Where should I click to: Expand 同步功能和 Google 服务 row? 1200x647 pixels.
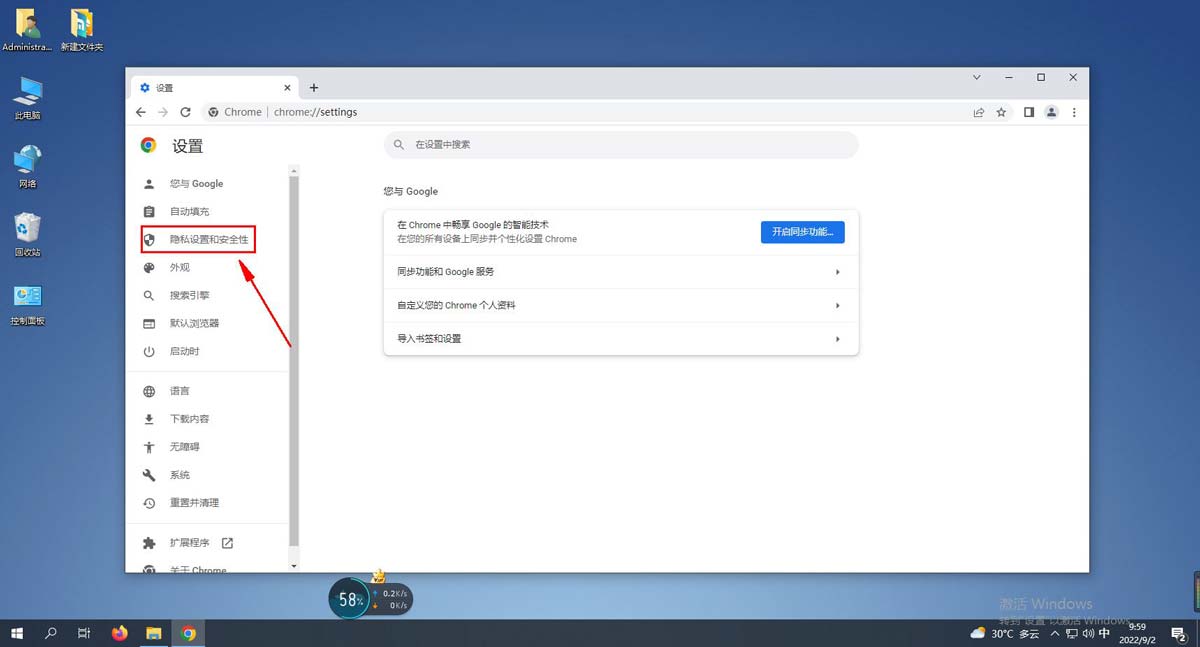click(621, 272)
